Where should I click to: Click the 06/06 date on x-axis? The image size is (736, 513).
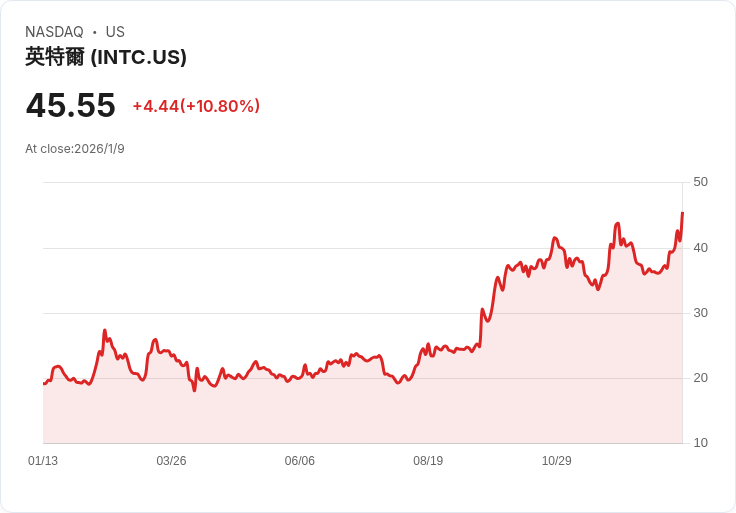tap(300, 461)
